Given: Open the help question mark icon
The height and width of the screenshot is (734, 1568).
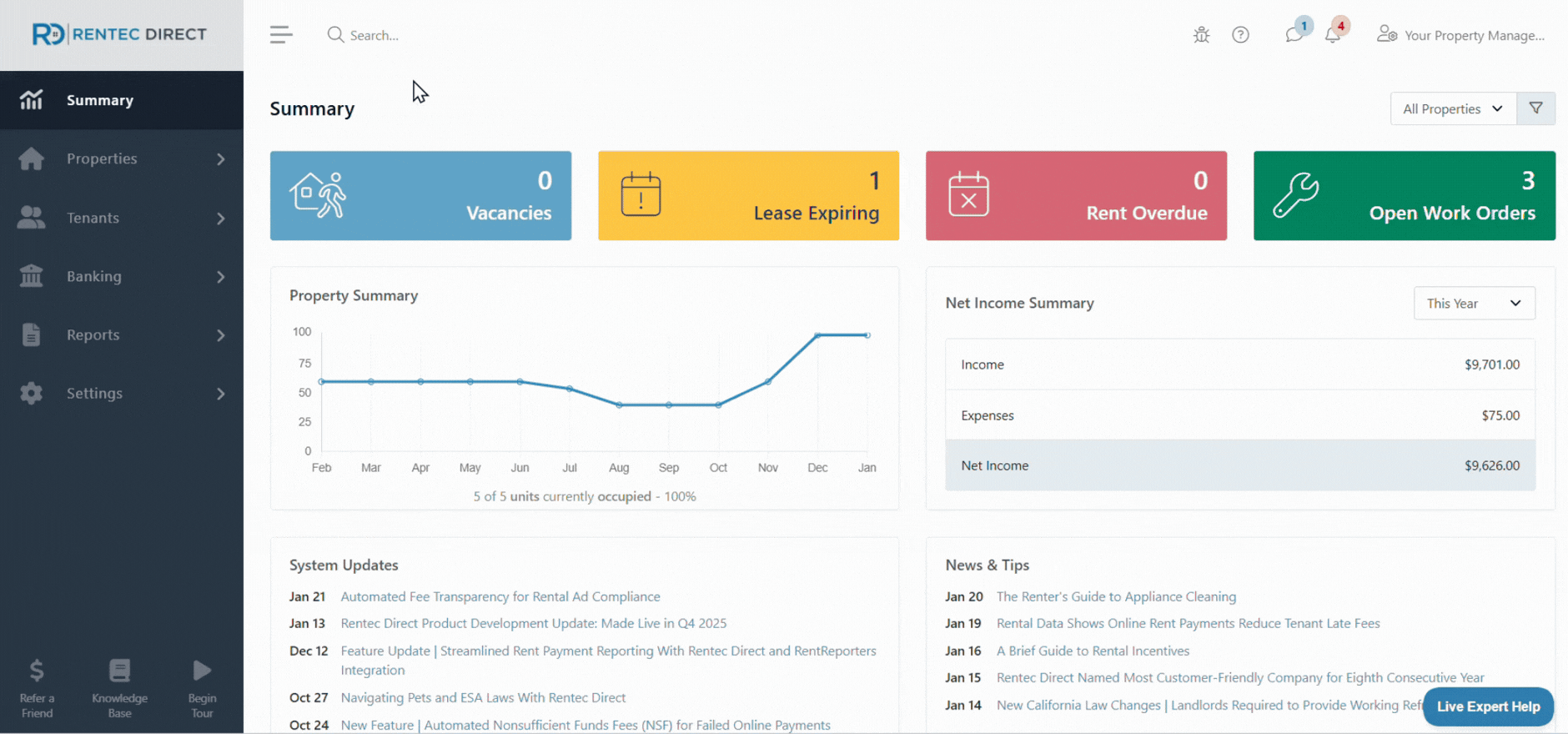Looking at the screenshot, I should (x=1241, y=35).
